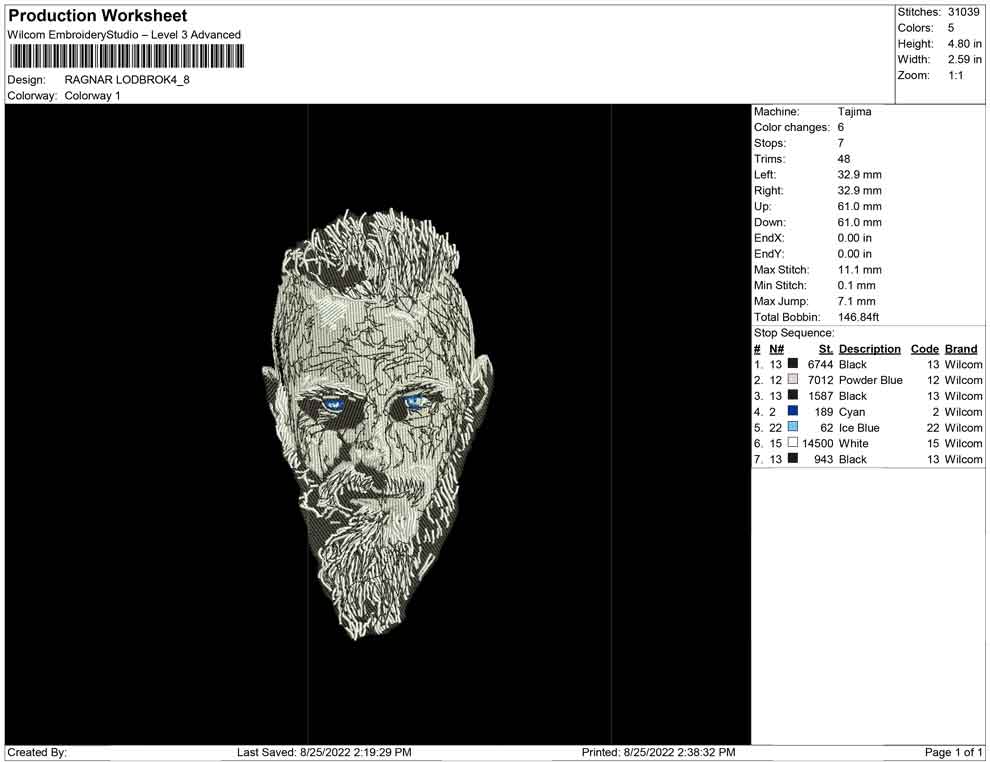
Task: Click the barcode under the header
Action: (123, 56)
